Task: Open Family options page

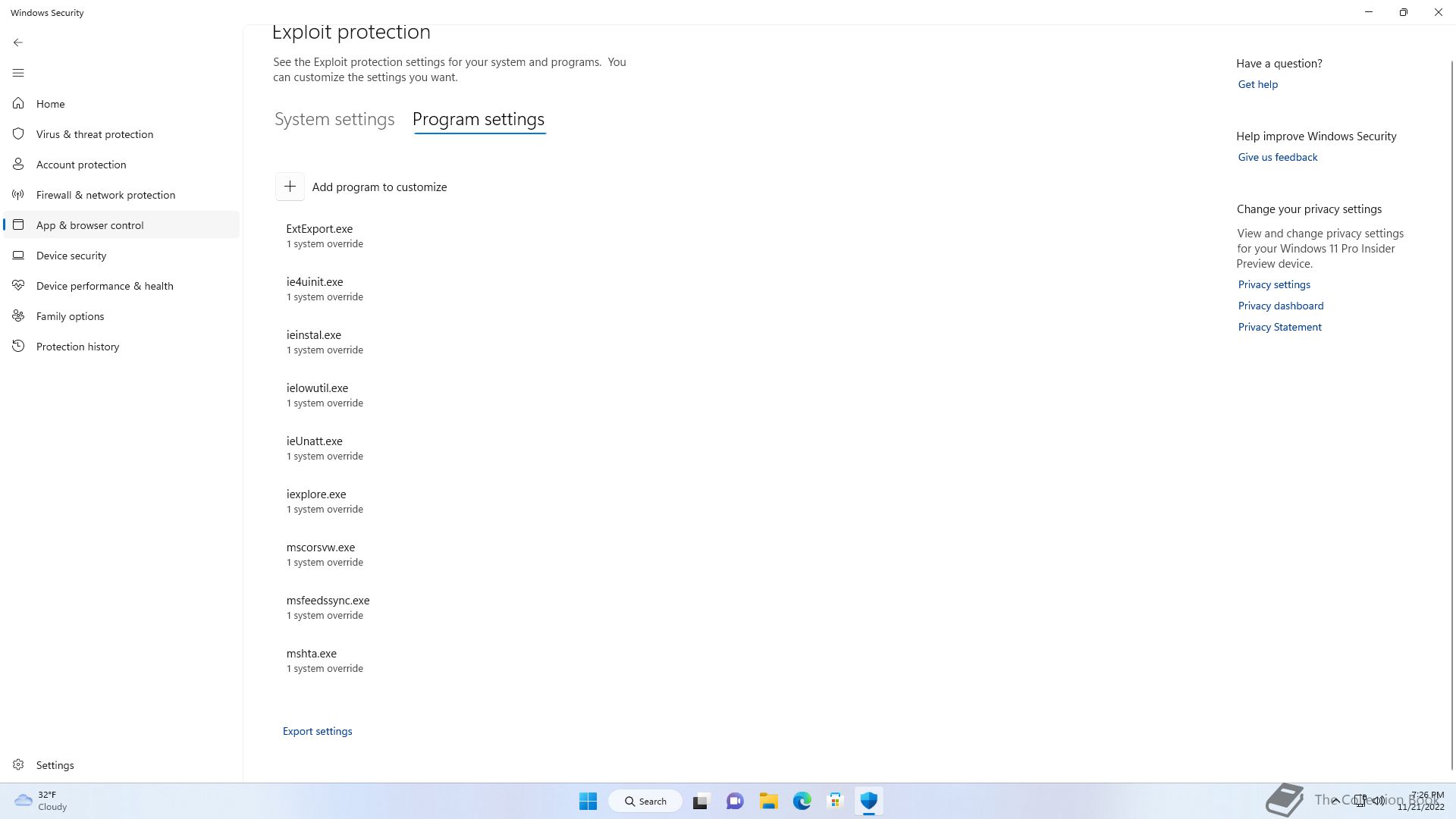Action: 121,315
